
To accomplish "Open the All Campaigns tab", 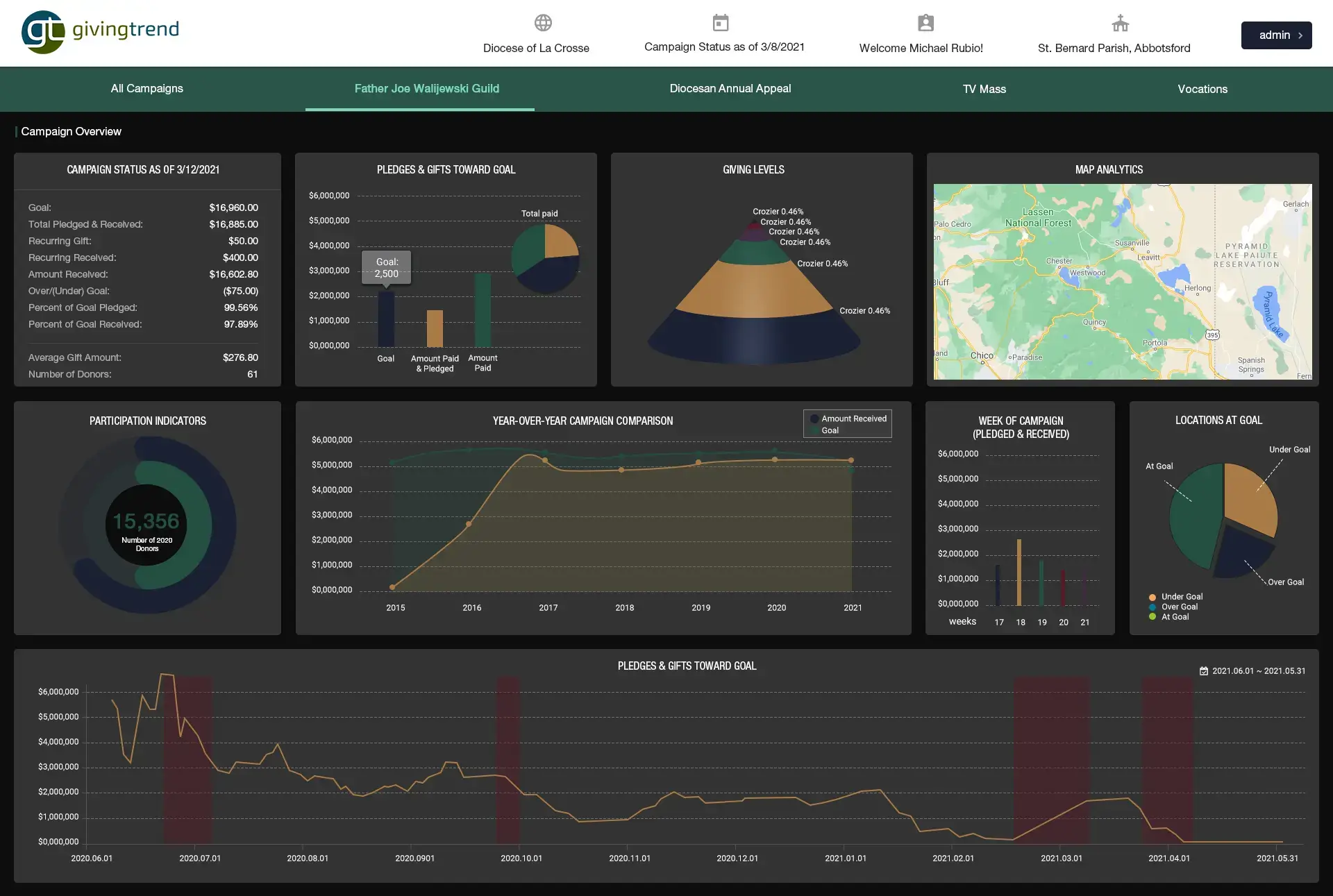I will (x=146, y=89).
